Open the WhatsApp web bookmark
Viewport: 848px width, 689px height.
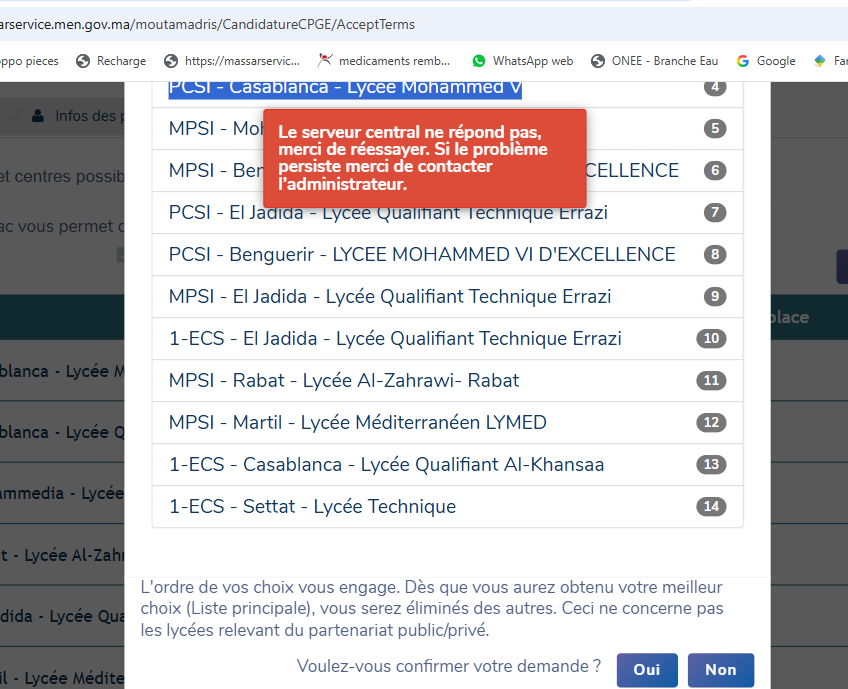pyautogui.click(x=523, y=61)
